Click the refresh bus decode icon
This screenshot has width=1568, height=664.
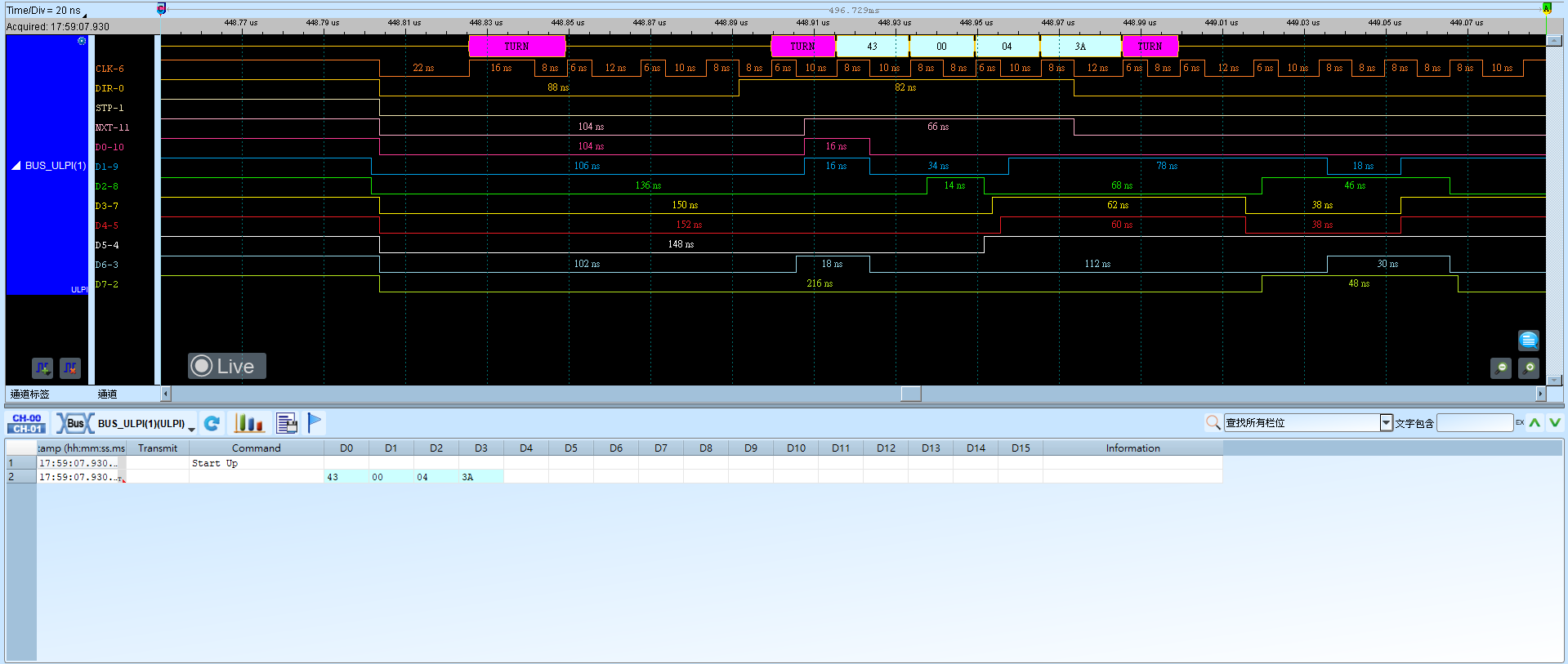tap(212, 423)
